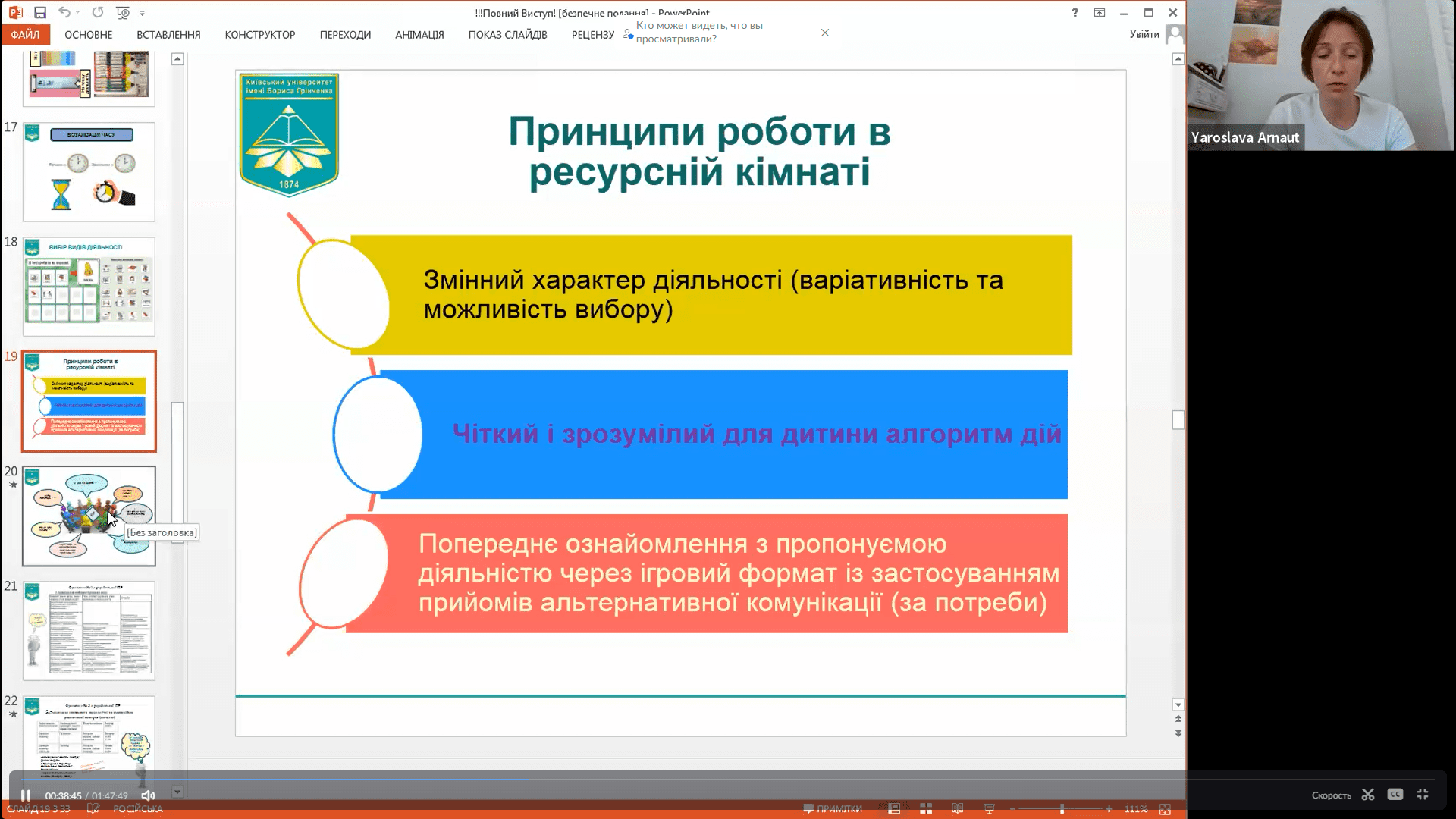
Task: Switch to the АНІМАЦІЯ tab
Action: coord(419,34)
